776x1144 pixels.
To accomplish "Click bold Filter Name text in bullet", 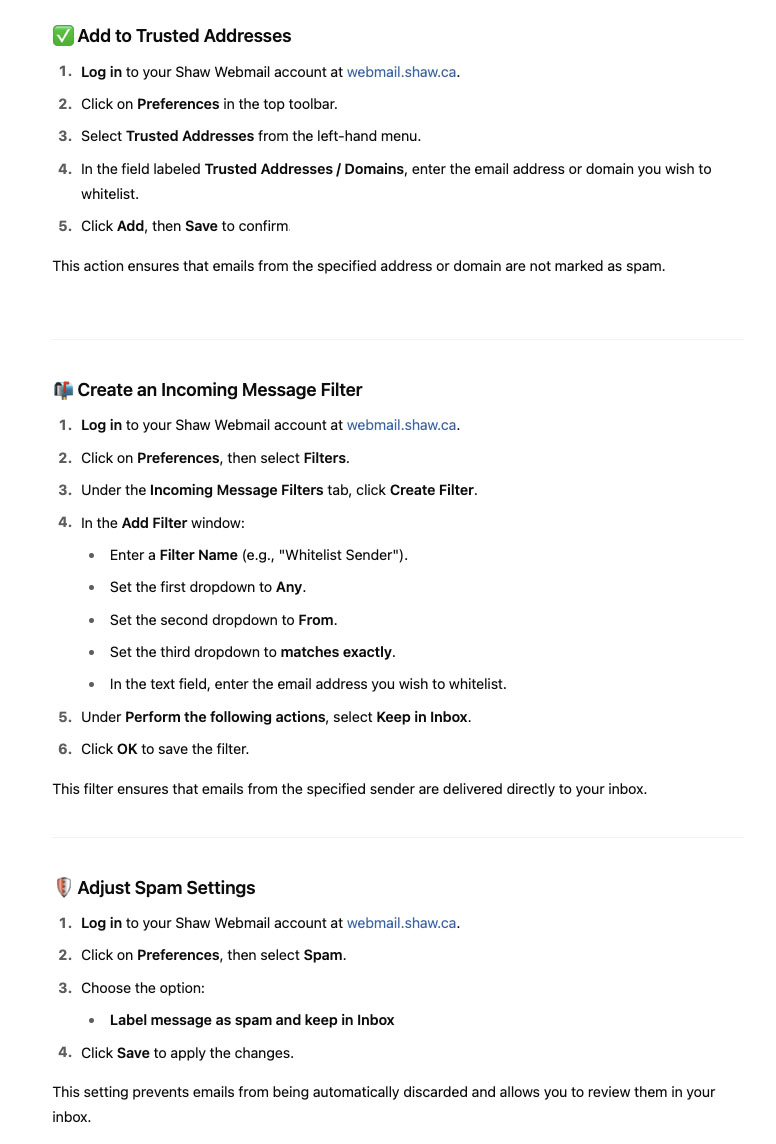I will [x=198, y=555].
